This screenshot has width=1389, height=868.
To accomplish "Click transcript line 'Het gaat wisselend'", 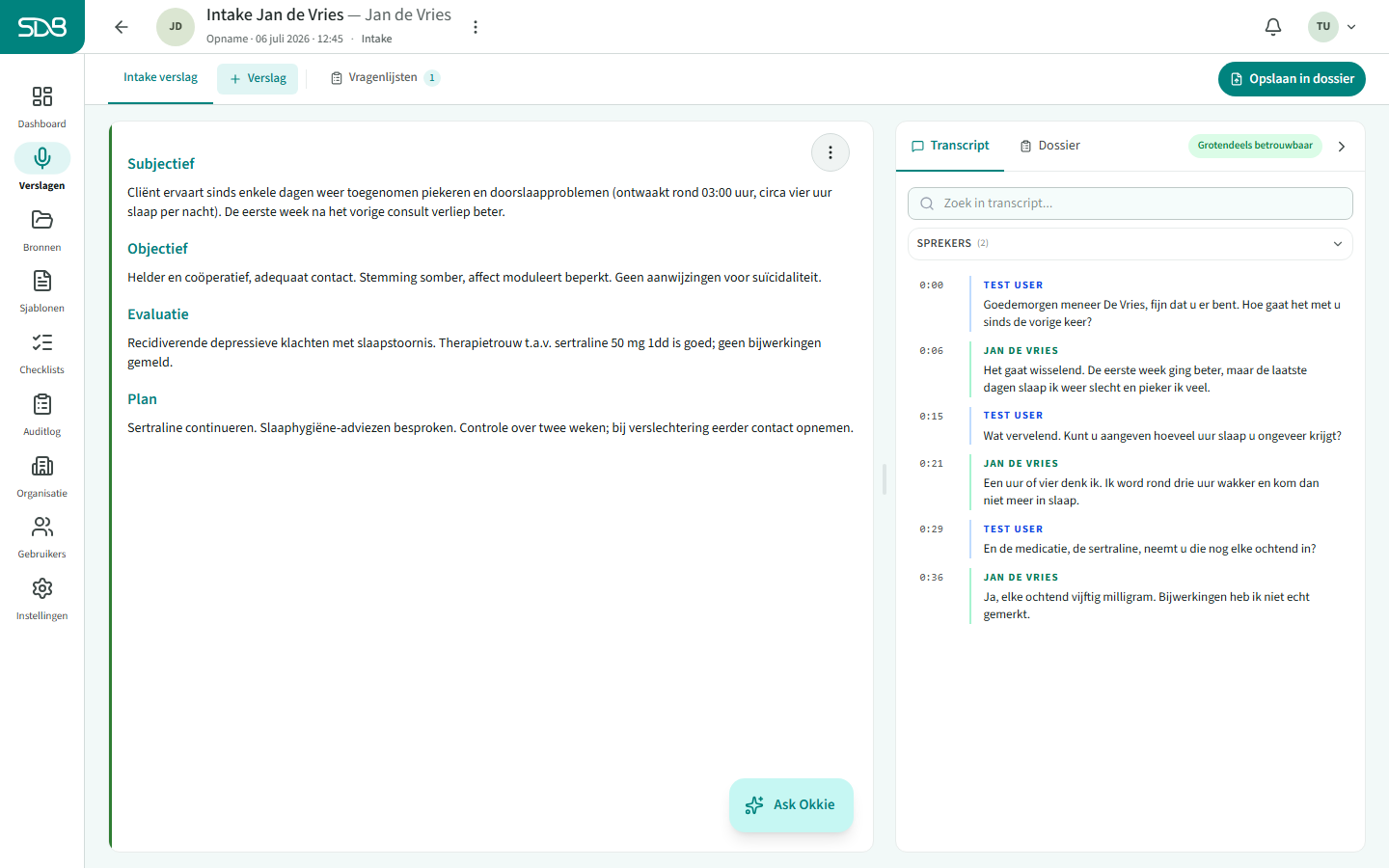I will point(1145,379).
